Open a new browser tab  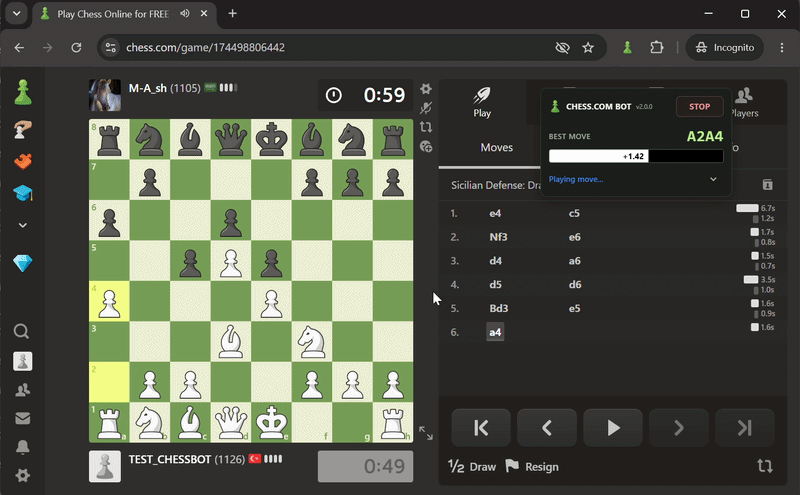click(232, 14)
